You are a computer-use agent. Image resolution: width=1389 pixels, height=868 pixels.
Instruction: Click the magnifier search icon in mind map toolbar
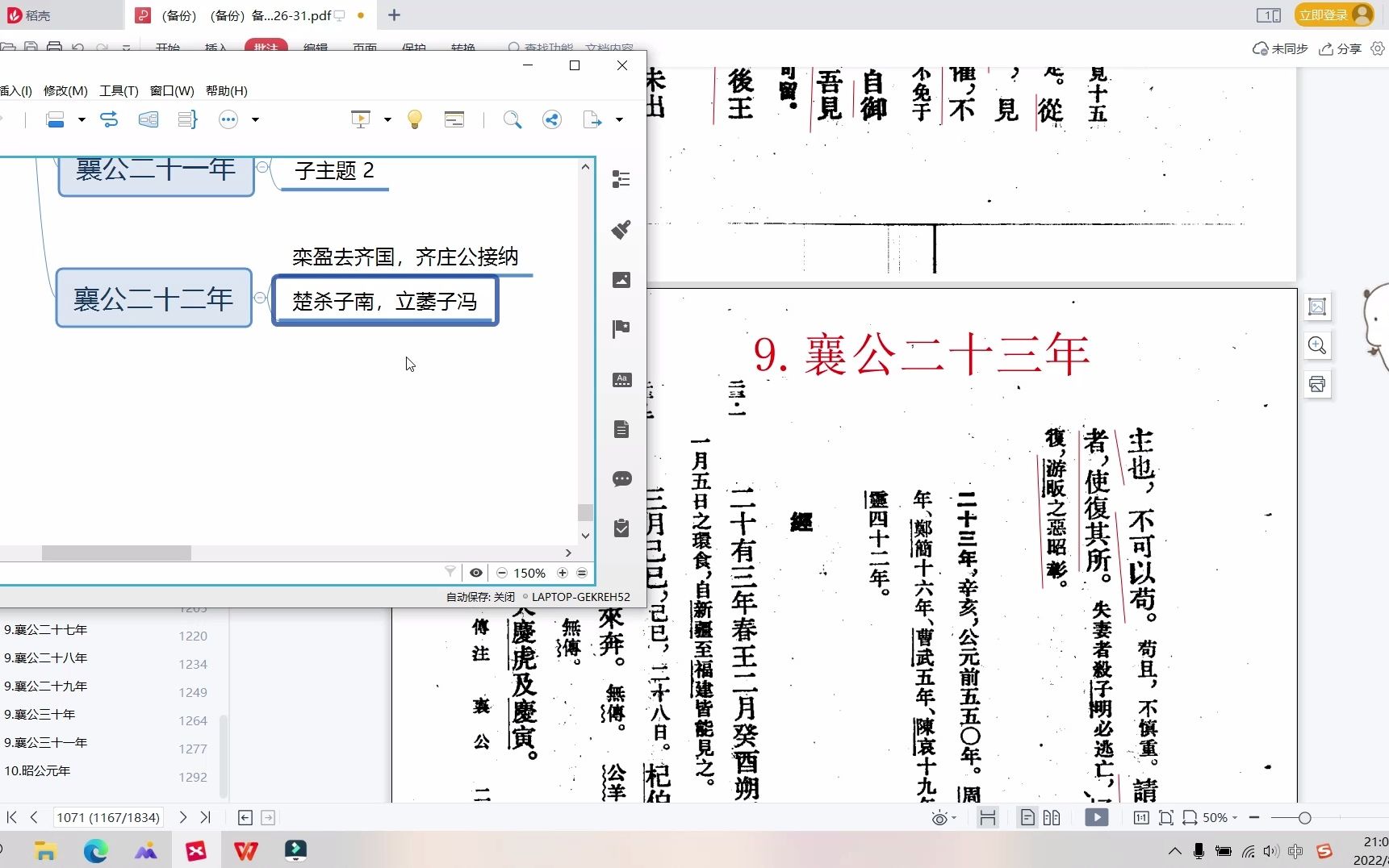512,119
